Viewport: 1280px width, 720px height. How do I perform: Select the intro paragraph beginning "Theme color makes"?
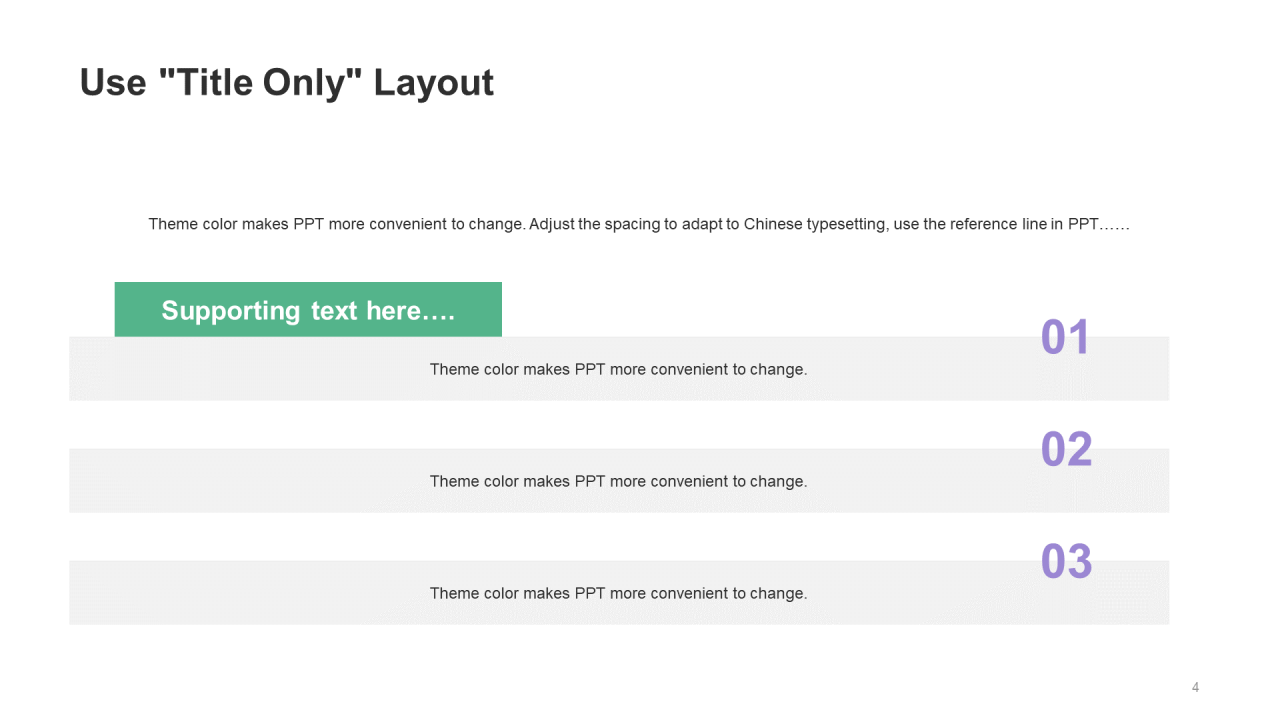pos(639,224)
